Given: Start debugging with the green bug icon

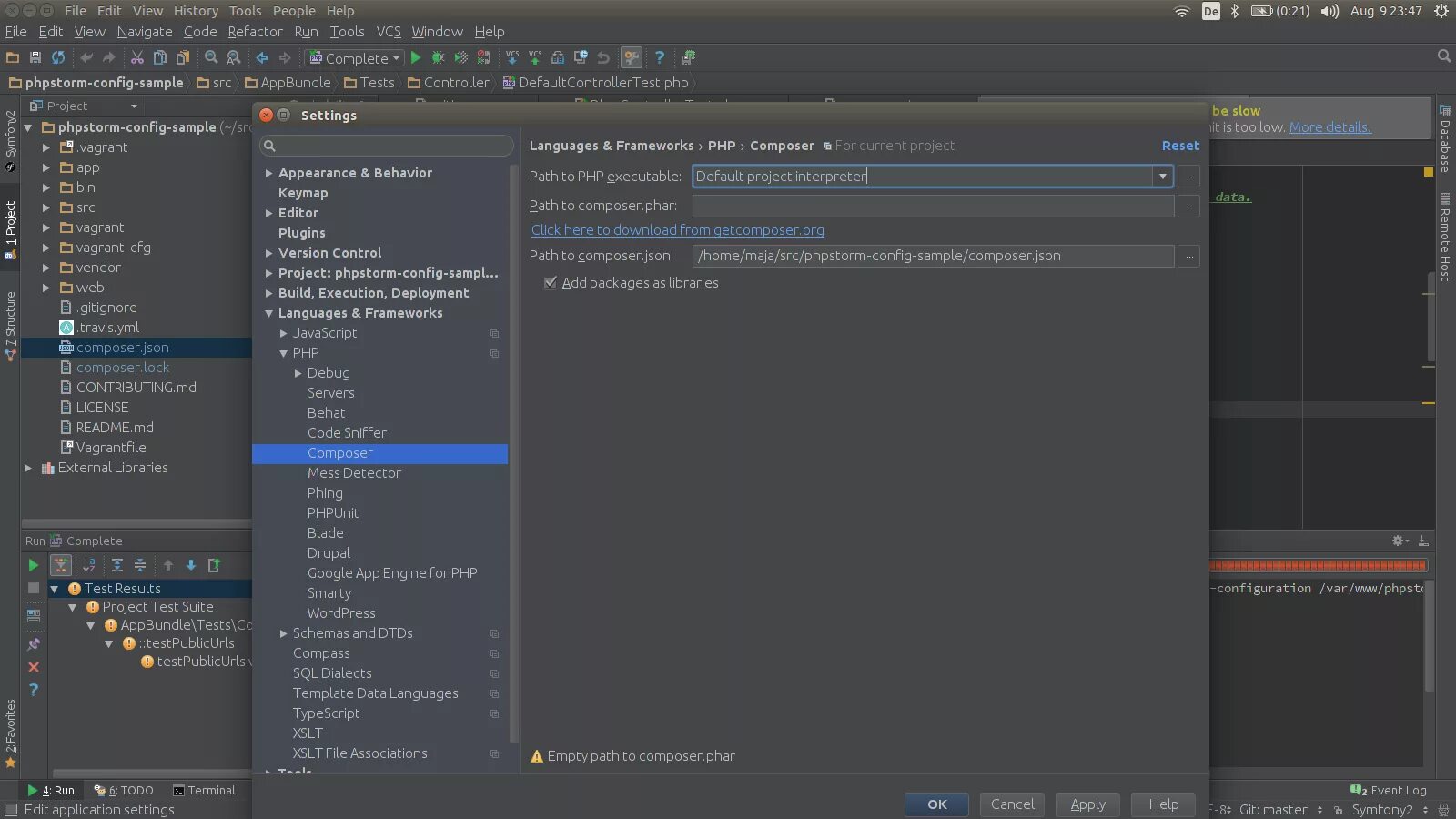Looking at the screenshot, I should 439,57.
